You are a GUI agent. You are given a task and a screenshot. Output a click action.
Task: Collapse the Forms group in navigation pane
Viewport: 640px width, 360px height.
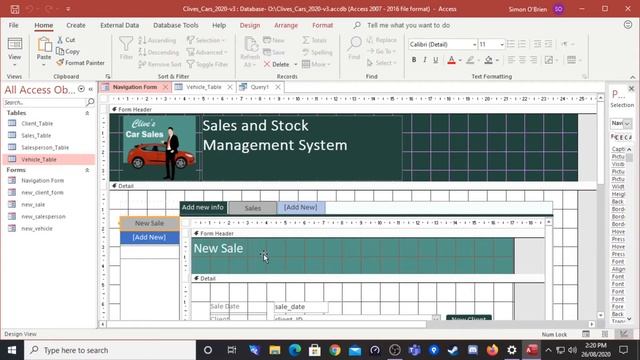[87, 170]
